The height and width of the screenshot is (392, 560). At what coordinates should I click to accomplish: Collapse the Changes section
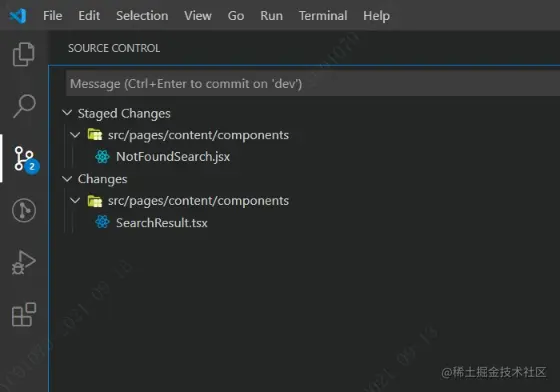pos(67,179)
